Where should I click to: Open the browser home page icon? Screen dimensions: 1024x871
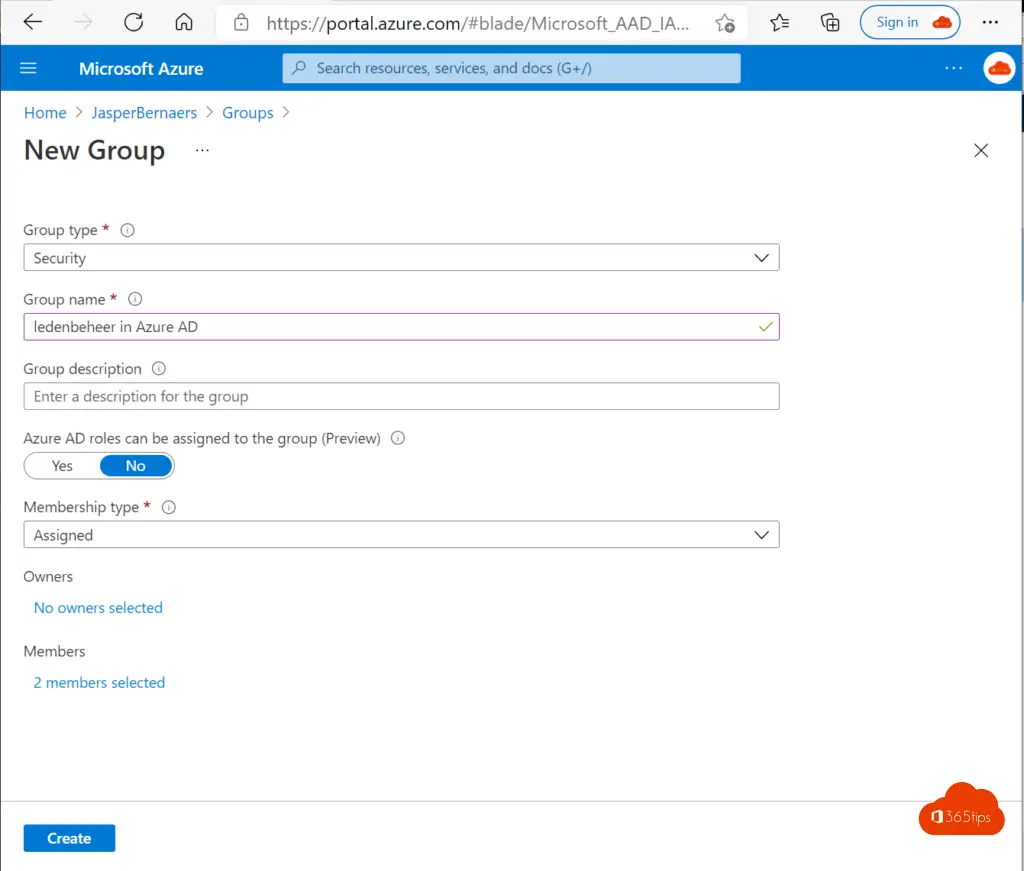(184, 22)
